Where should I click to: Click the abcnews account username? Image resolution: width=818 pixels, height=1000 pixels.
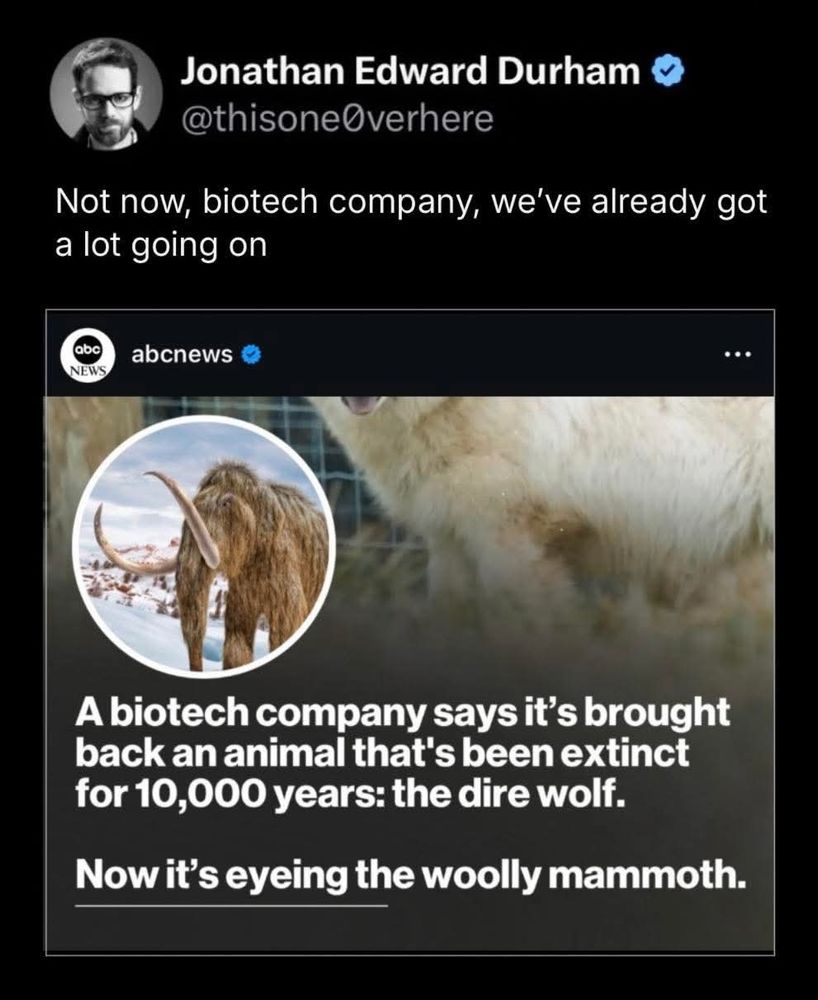click(x=182, y=353)
